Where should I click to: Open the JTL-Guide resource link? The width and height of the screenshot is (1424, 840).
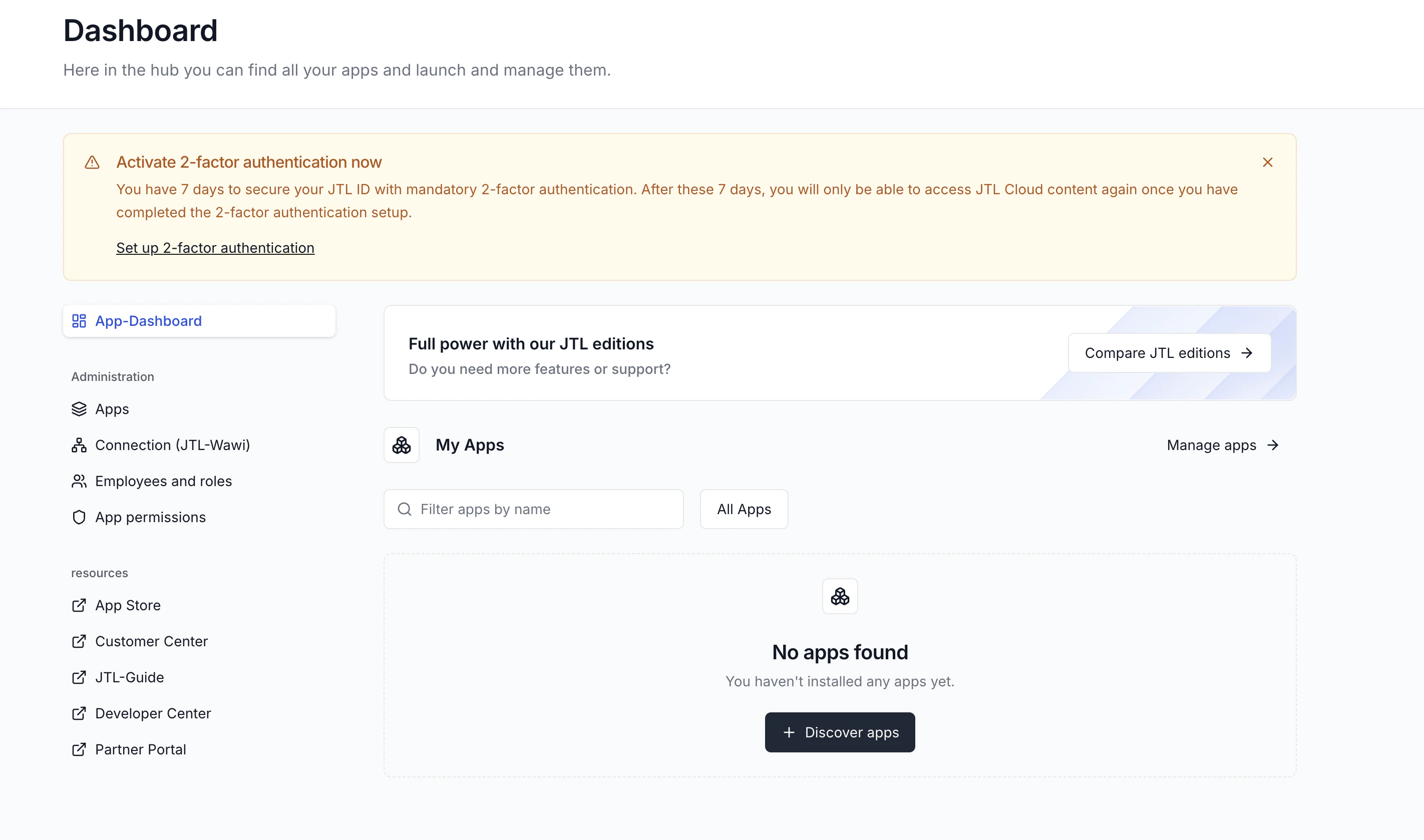pos(129,677)
